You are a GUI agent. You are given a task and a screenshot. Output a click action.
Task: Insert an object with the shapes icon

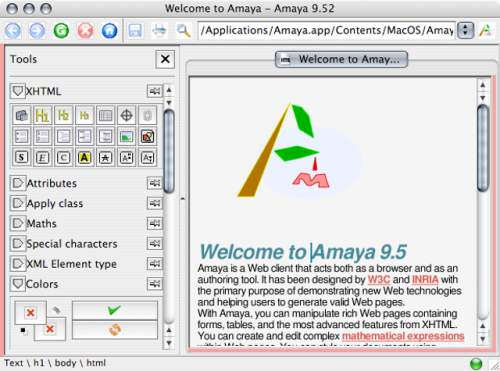coord(147,137)
